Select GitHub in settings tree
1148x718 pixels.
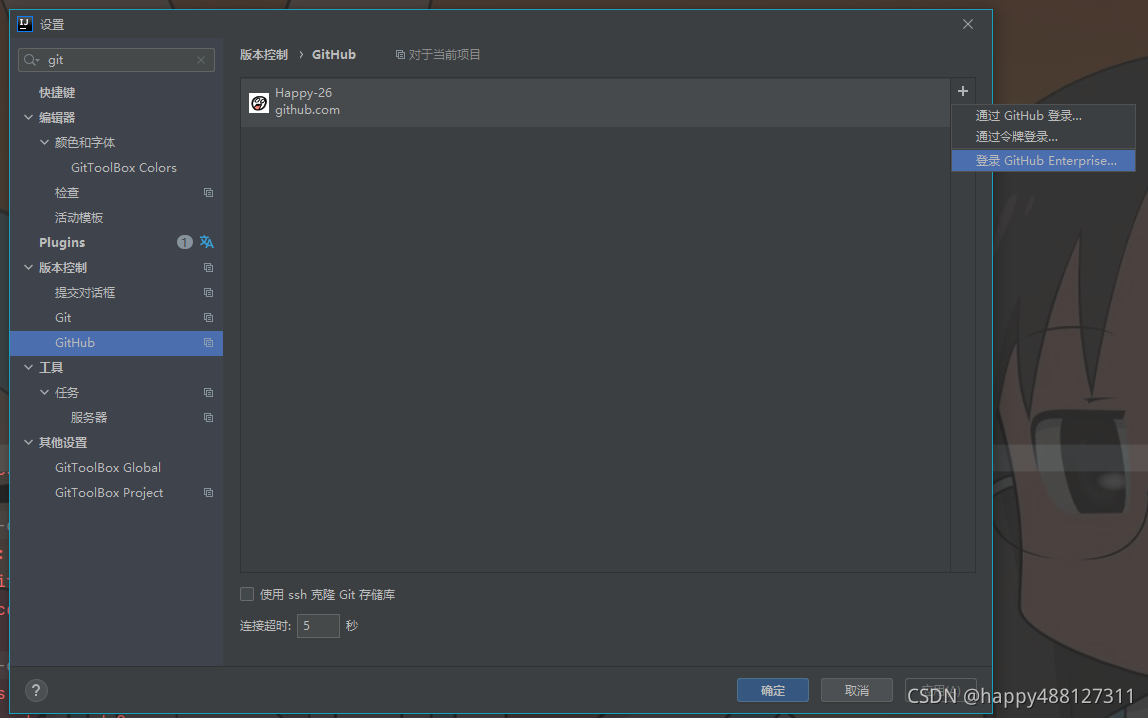116,343
